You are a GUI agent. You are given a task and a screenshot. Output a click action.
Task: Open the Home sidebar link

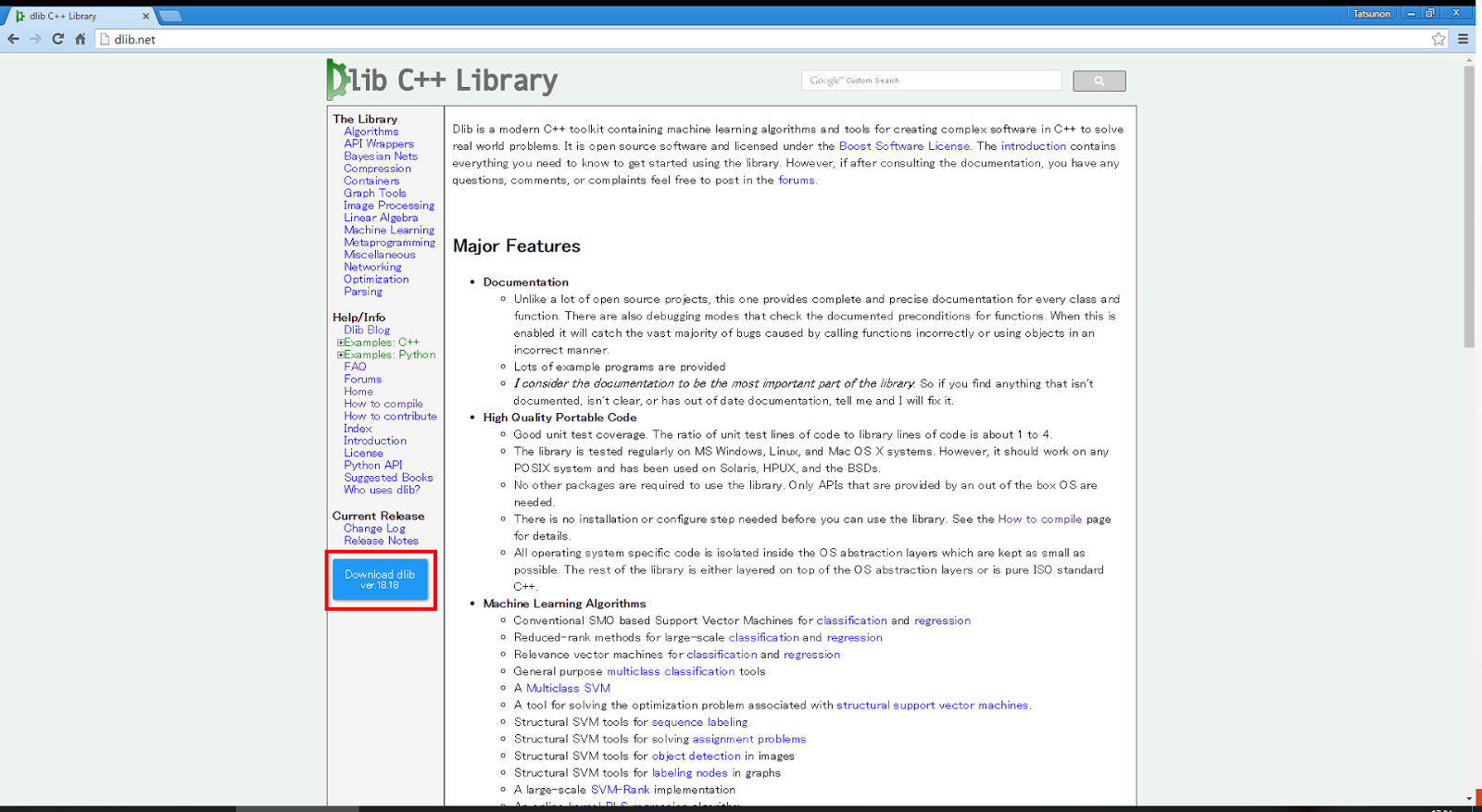click(358, 392)
